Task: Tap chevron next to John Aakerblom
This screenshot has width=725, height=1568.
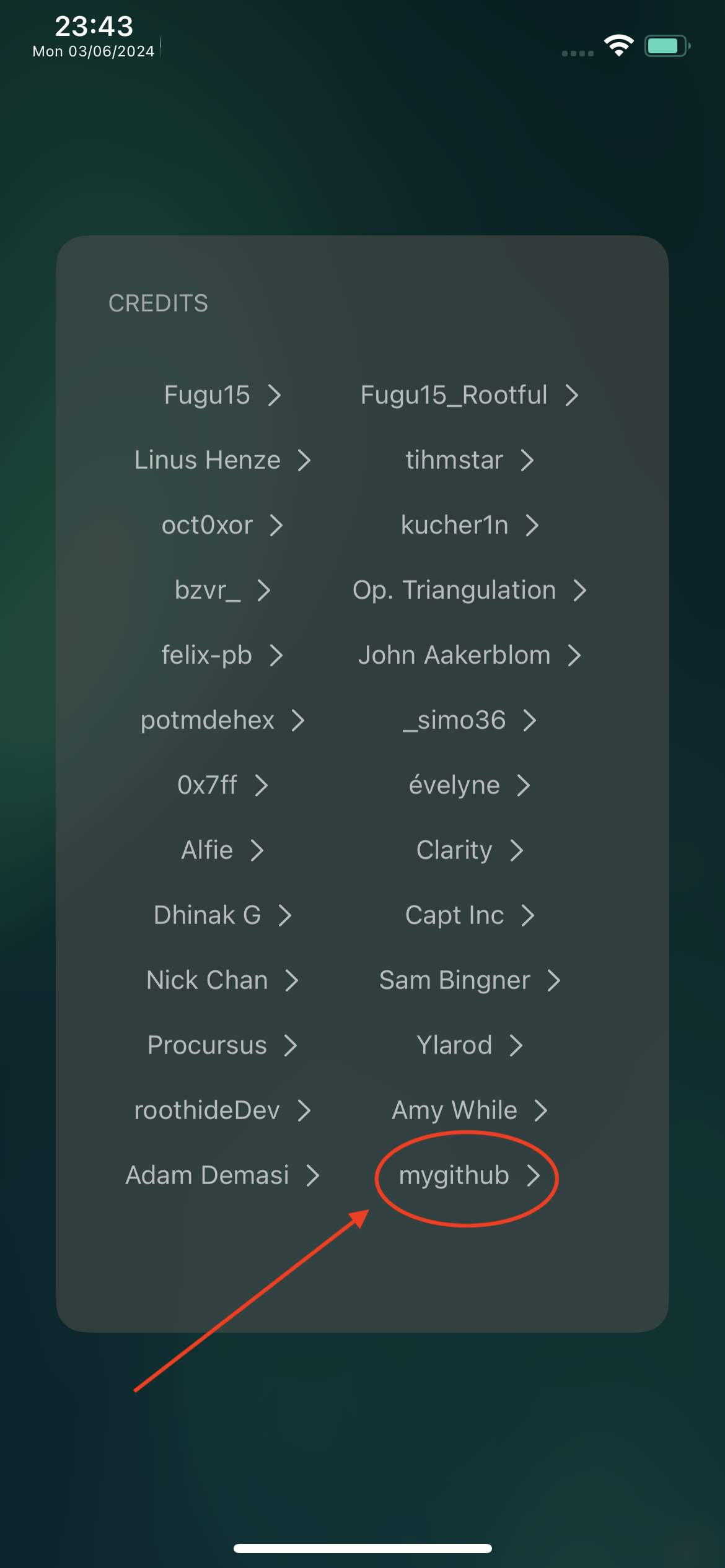Action: [574, 655]
